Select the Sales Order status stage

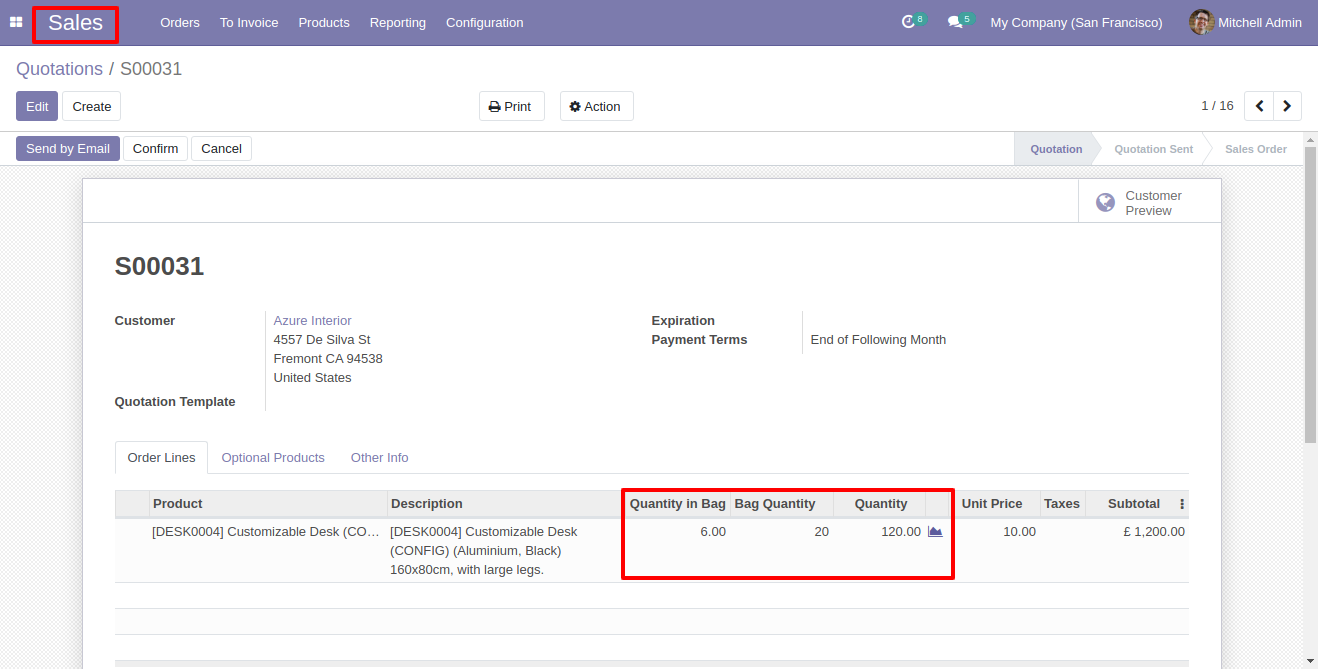[x=1256, y=149]
